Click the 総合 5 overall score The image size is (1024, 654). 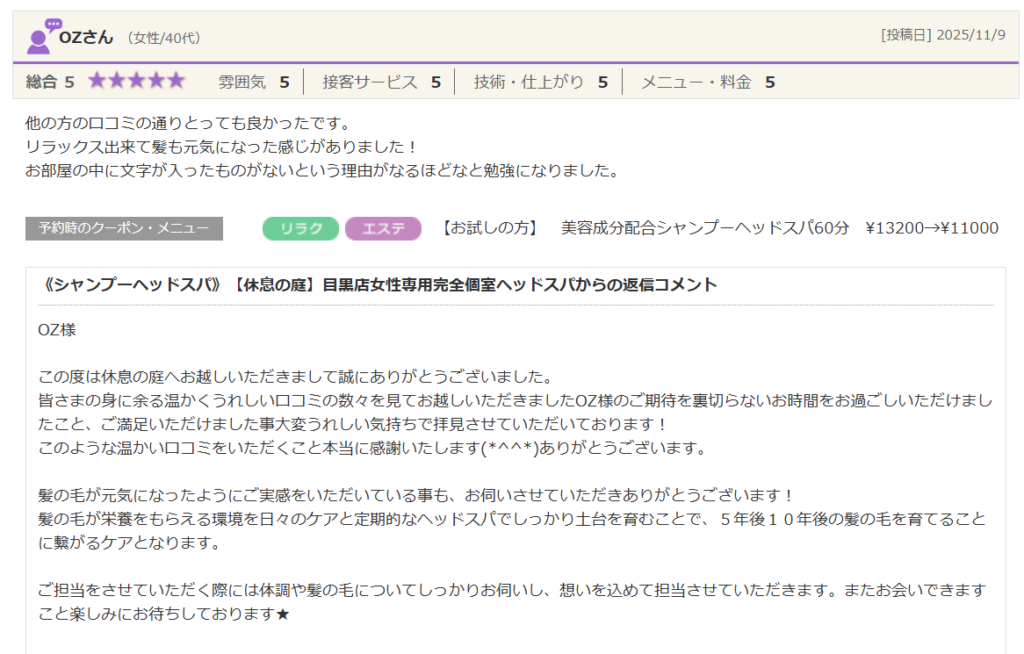tap(50, 82)
